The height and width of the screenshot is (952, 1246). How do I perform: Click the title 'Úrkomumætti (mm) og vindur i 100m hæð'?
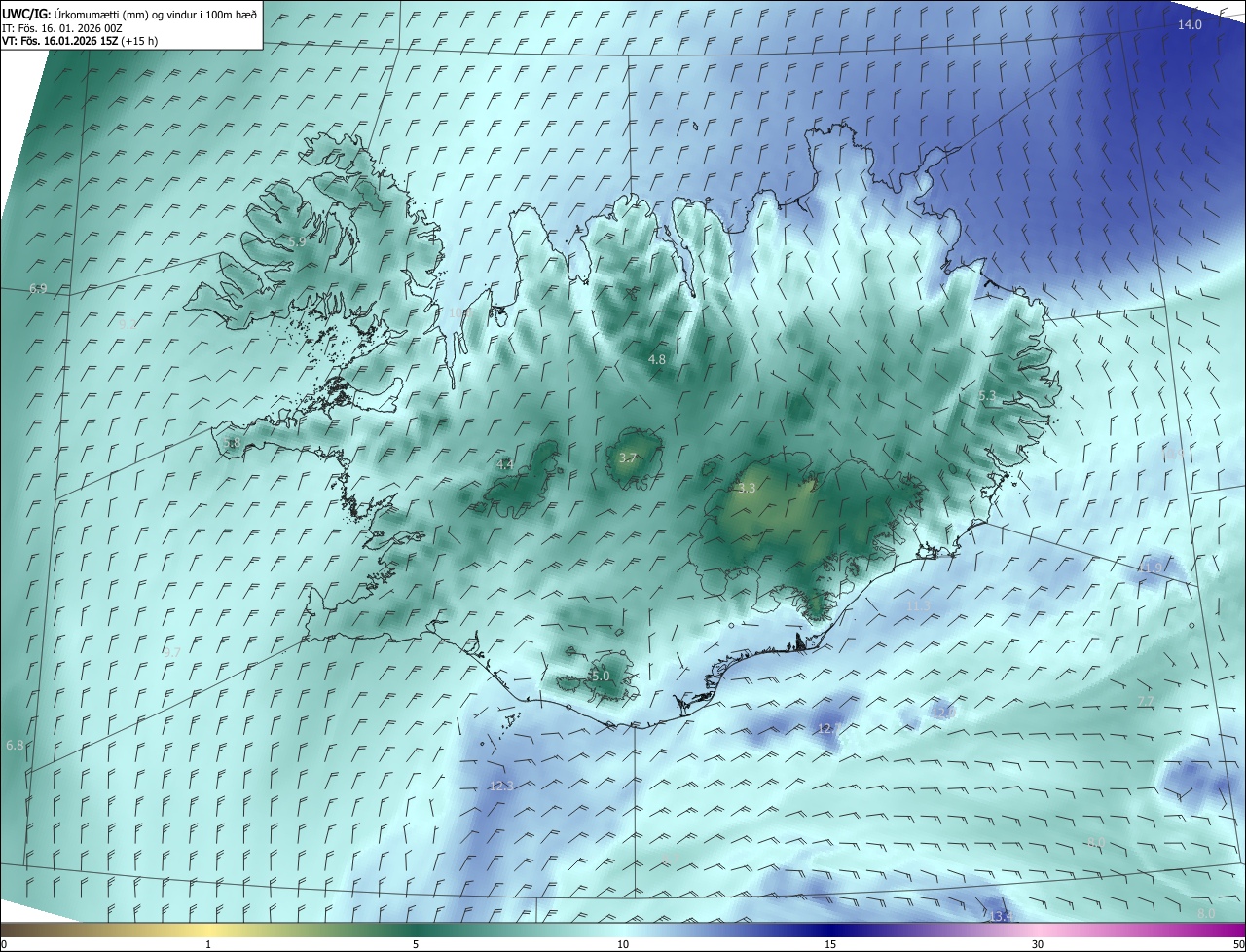click(x=157, y=14)
